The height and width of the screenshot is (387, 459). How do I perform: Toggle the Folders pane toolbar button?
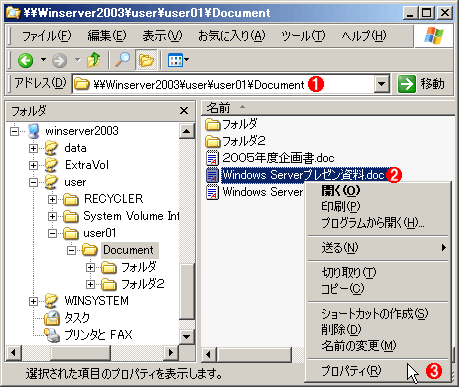pos(146,60)
